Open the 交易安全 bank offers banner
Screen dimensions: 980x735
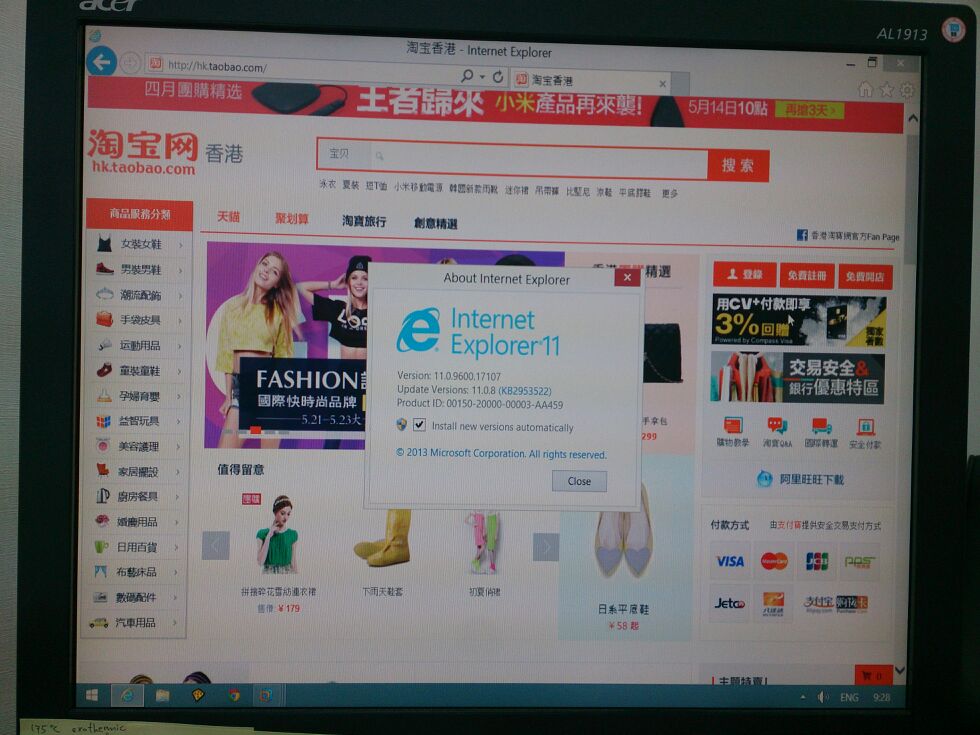(x=798, y=377)
